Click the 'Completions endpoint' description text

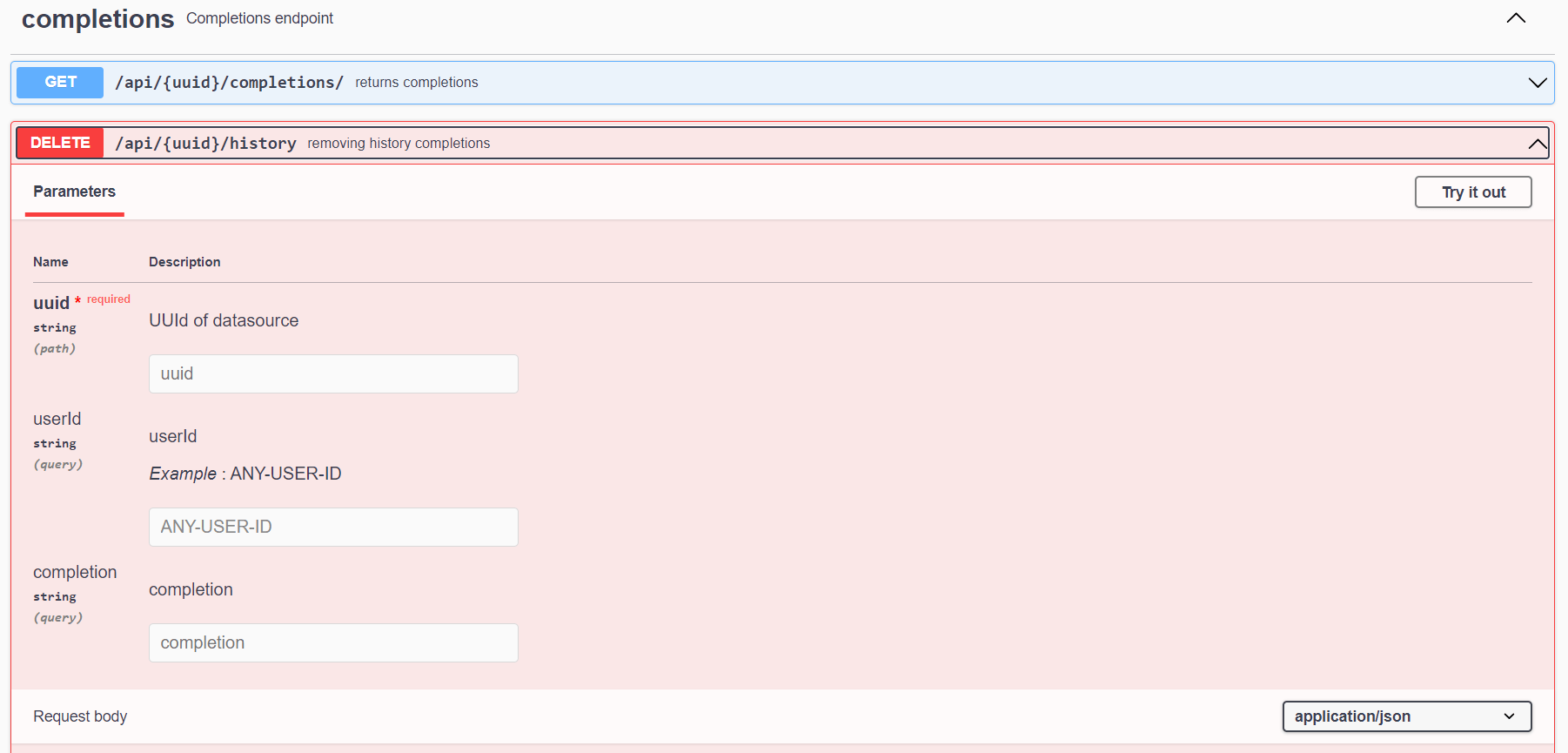pos(259,18)
